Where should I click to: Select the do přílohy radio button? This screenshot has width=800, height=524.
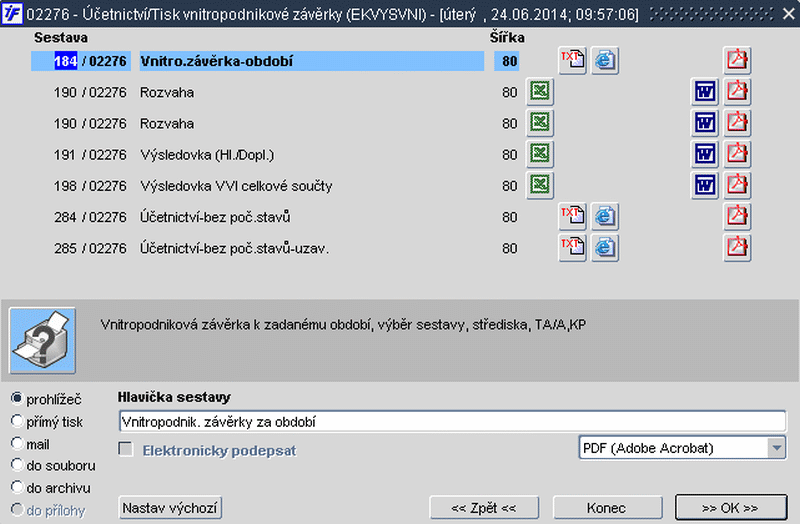[17, 510]
